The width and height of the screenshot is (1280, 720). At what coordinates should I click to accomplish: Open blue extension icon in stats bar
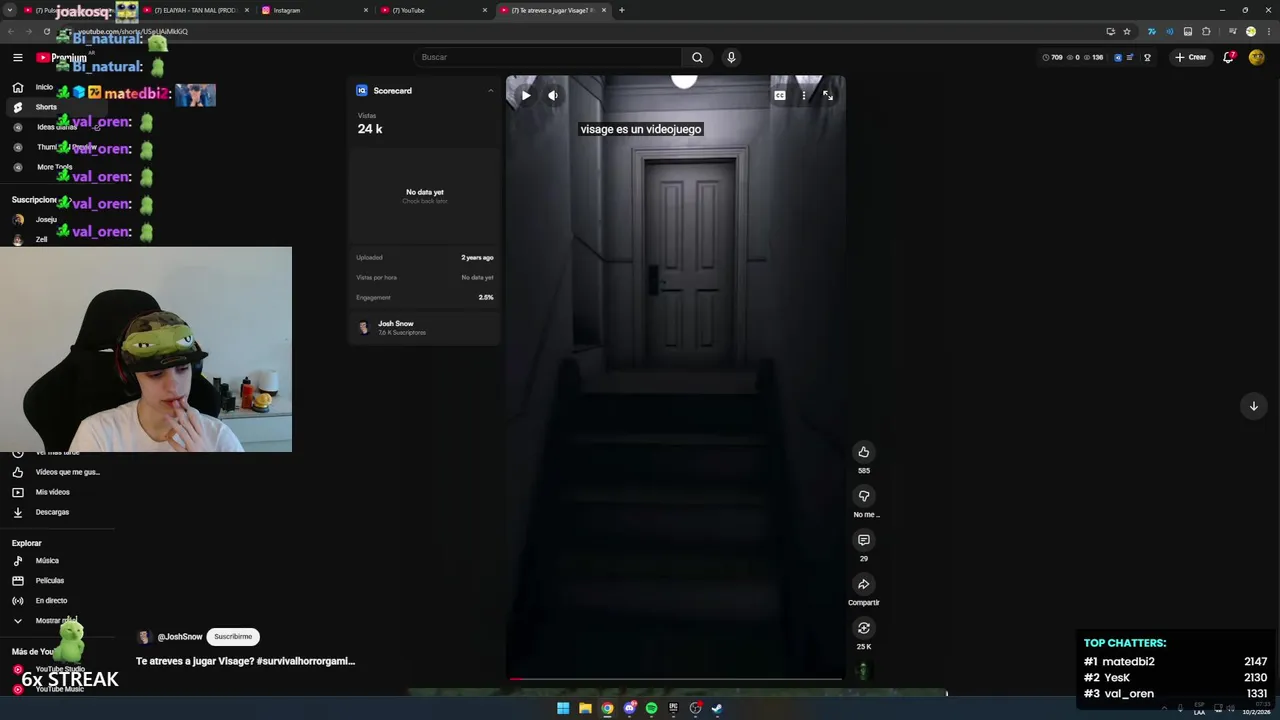1118,57
